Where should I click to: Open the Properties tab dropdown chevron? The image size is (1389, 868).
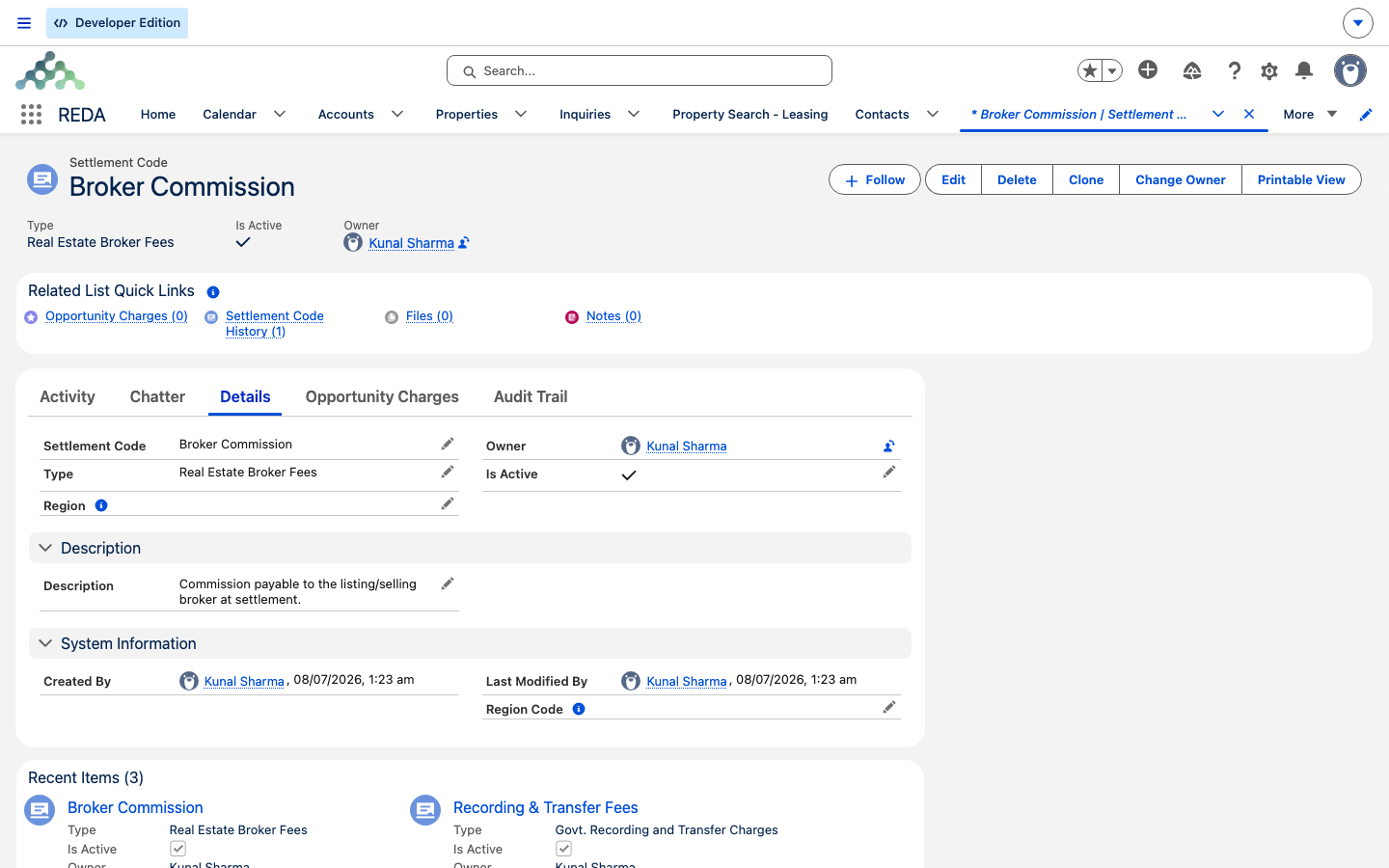tap(521, 114)
